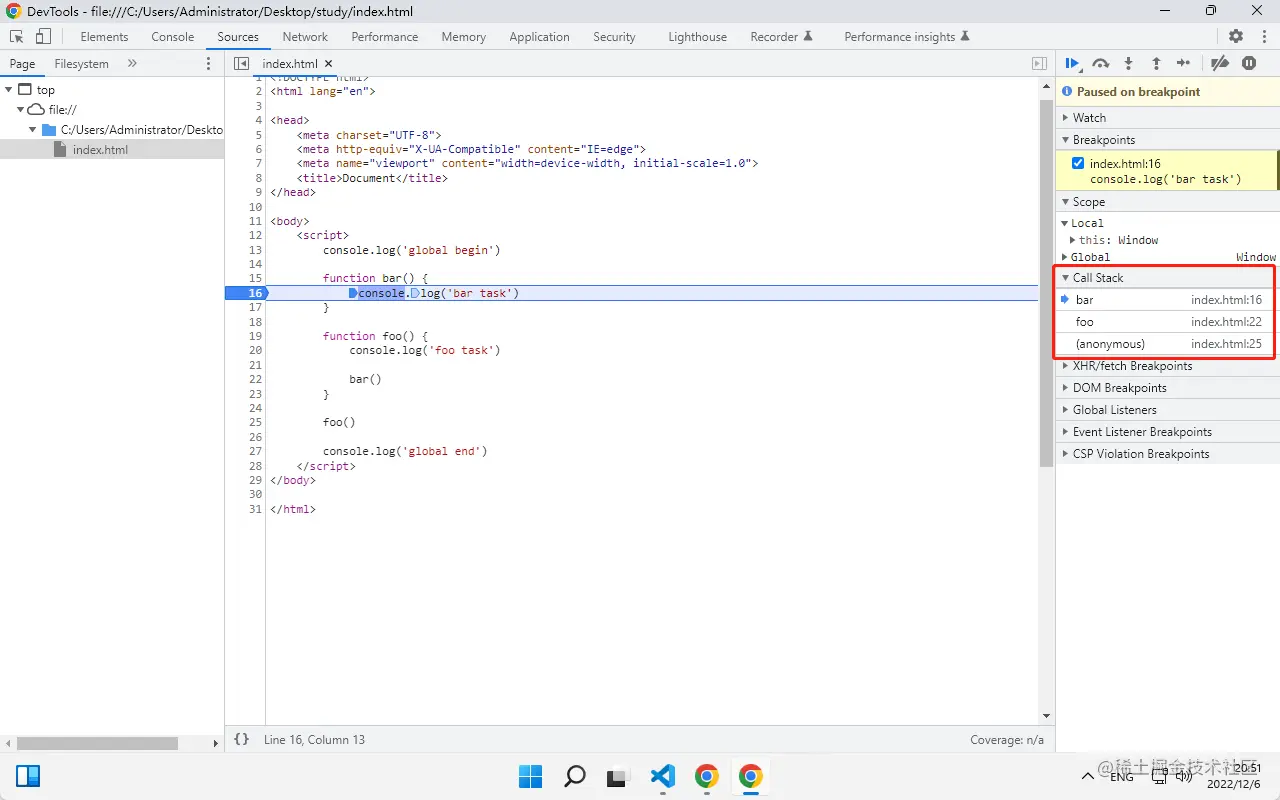The image size is (1280, 800).
Task: Select the foo call stack frame
Action: 1085,322
